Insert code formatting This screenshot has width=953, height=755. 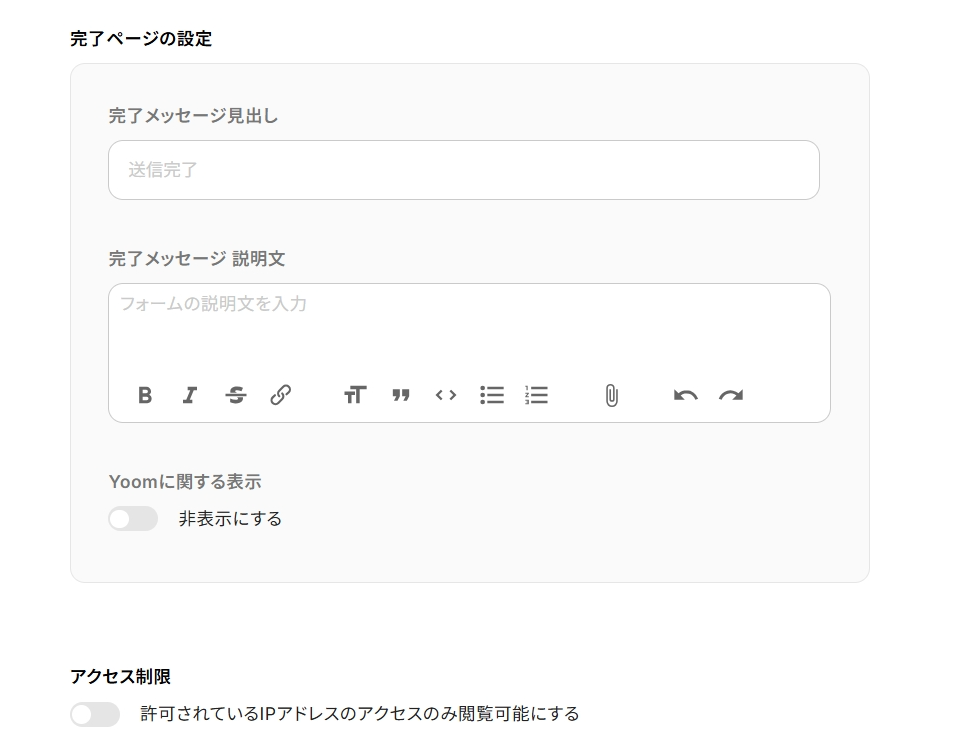pyautogui.click(x=446, y=395)
